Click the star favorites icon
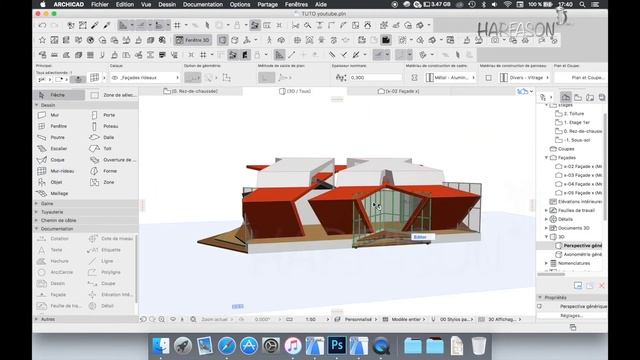Screen dimensions: 640x360 pos(42,40)
